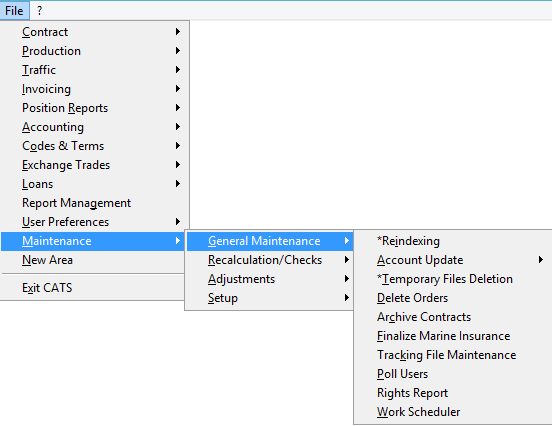The width and height of the screenshot is (552, 426).
Task: Select Delete Orders
Action: (453, 298)
